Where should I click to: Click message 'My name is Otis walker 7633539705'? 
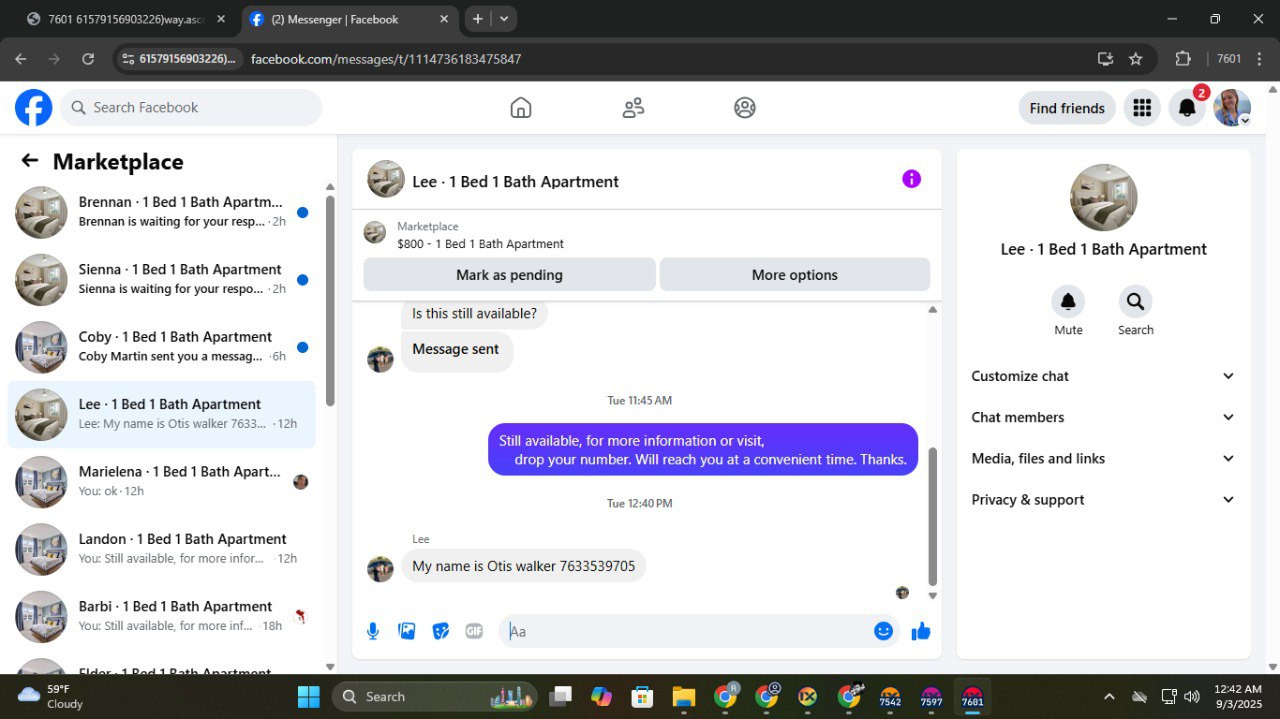(x=524, y=566)
